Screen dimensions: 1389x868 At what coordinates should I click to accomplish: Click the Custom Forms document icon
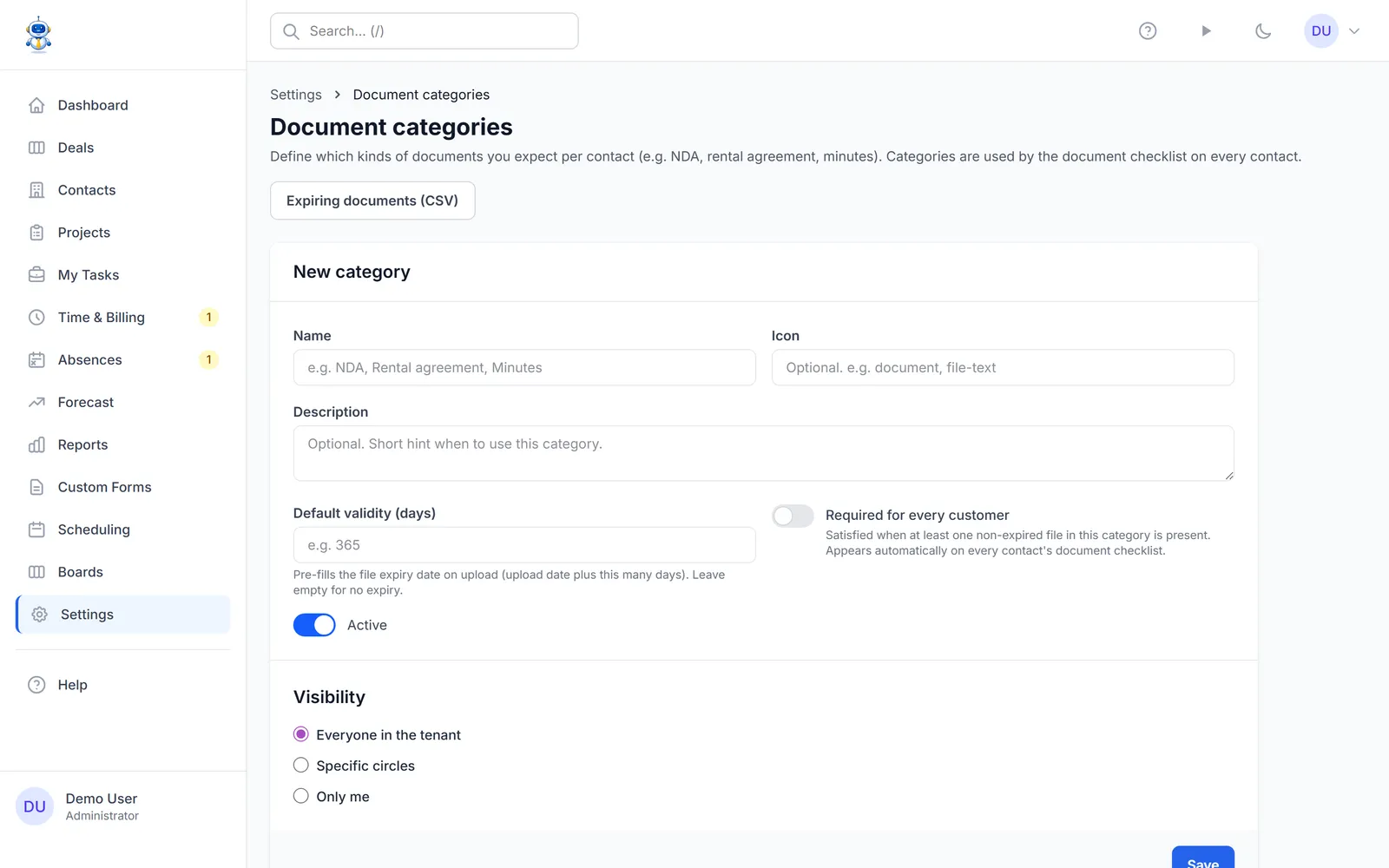(36, 488)
